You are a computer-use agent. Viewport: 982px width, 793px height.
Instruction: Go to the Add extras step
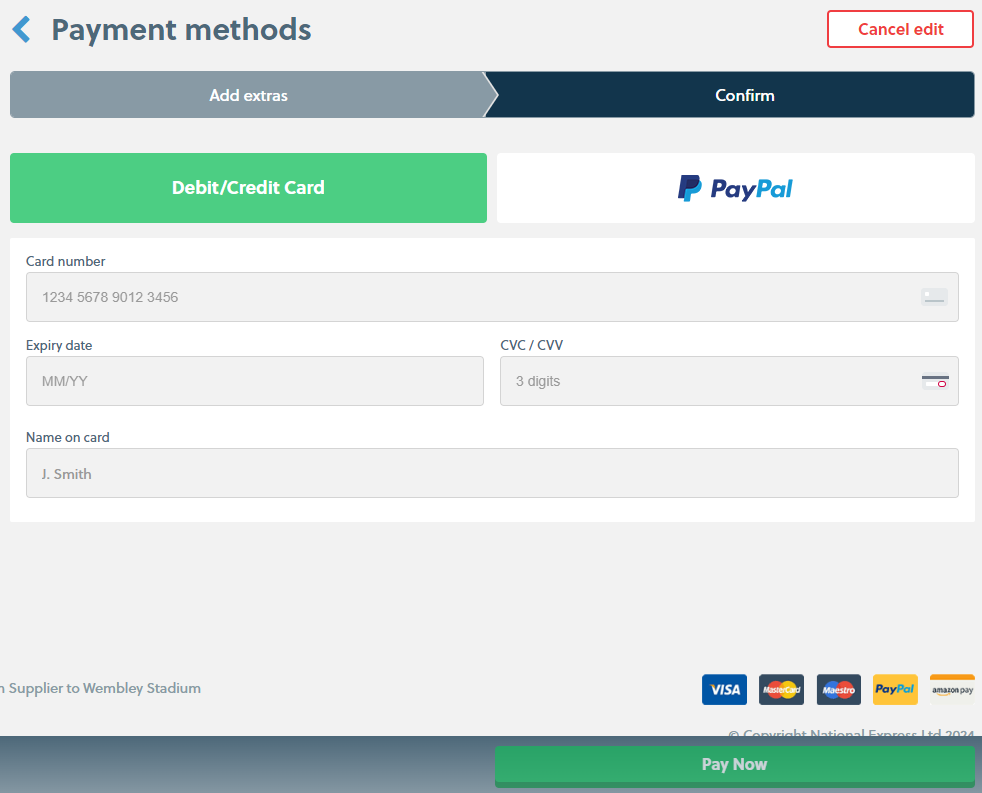[x=248, y=96]
